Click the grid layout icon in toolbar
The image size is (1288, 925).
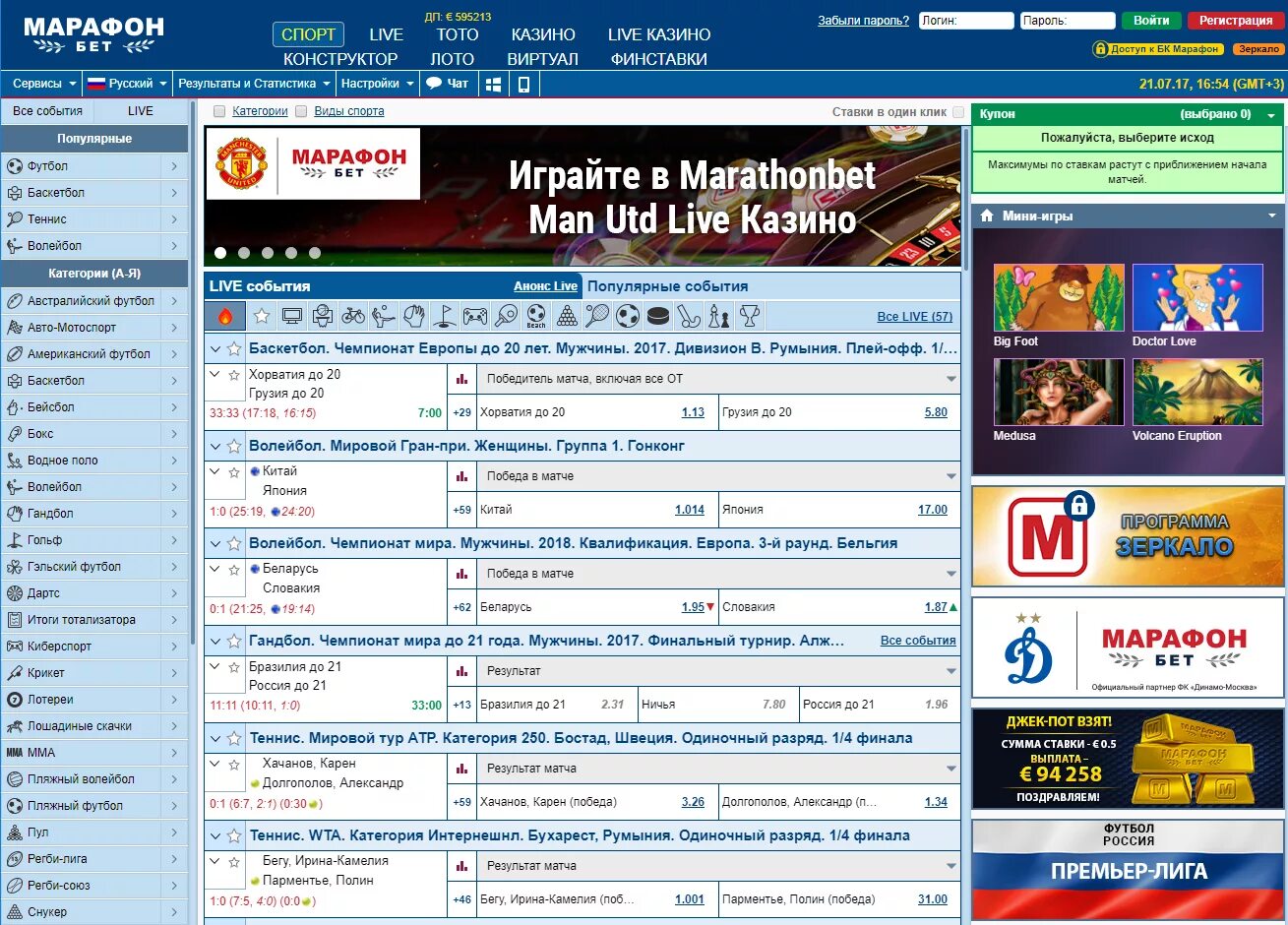(494, 84)
